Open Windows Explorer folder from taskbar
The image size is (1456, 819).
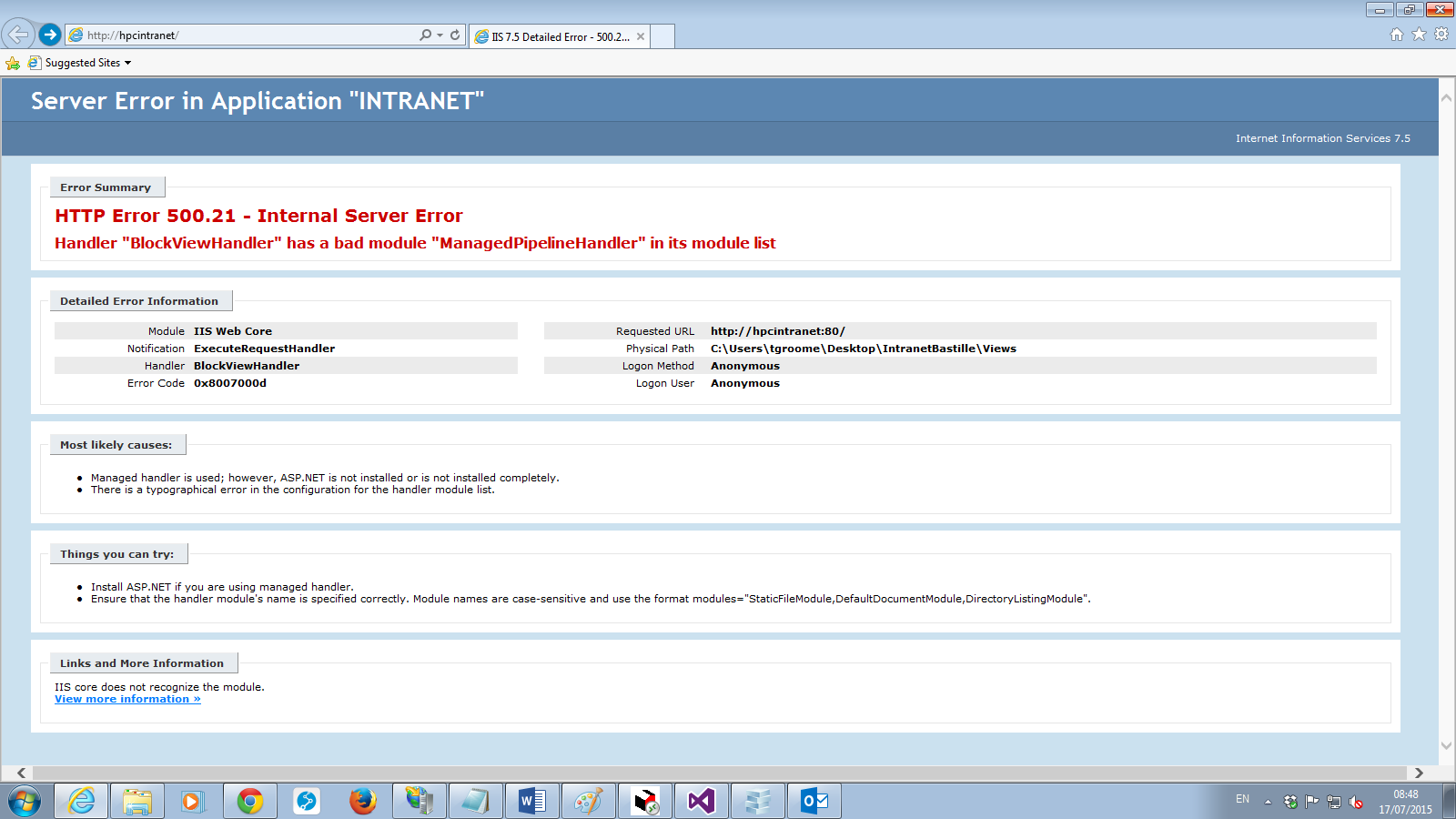[137, 801]
